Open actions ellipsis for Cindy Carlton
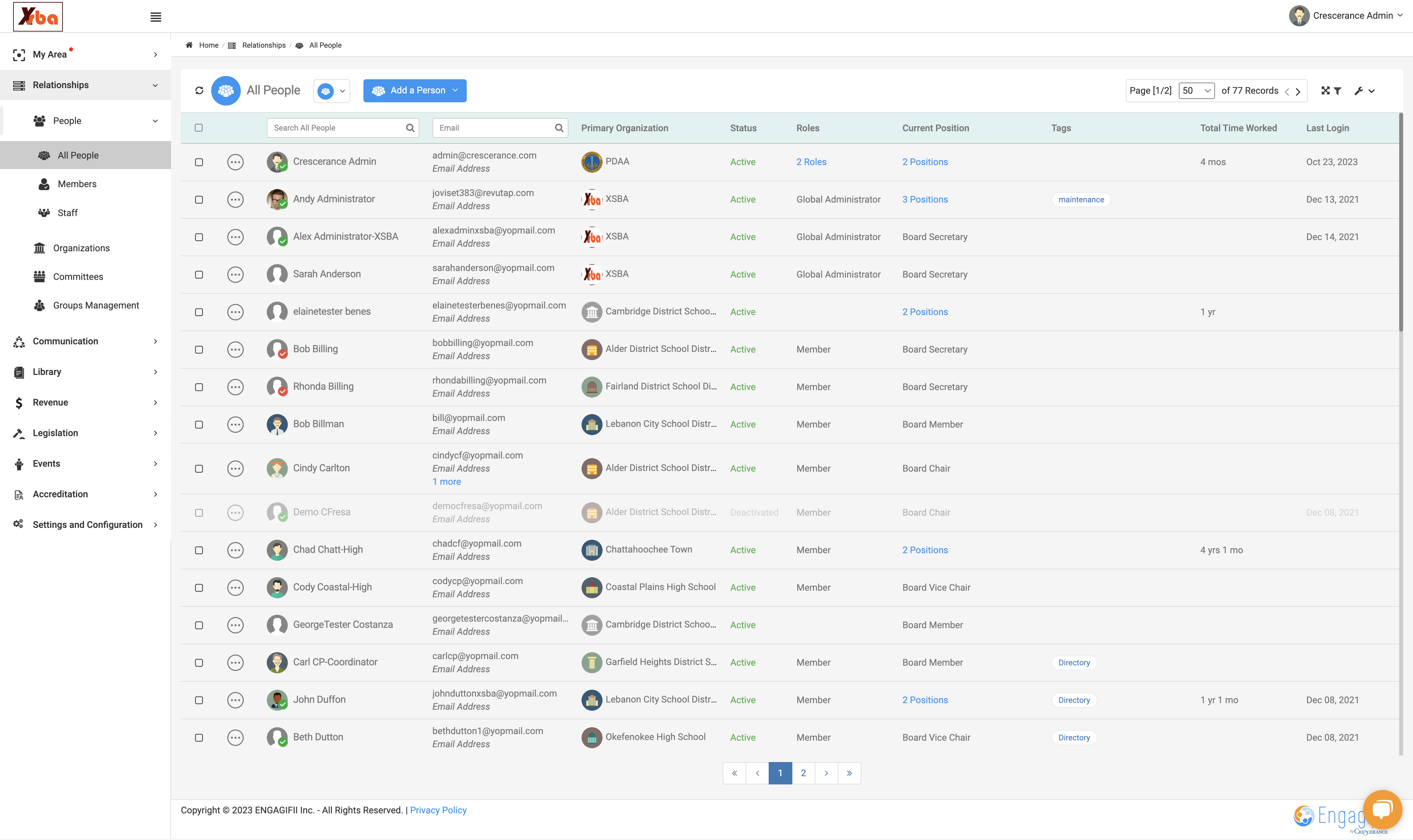 pos(235,469)
